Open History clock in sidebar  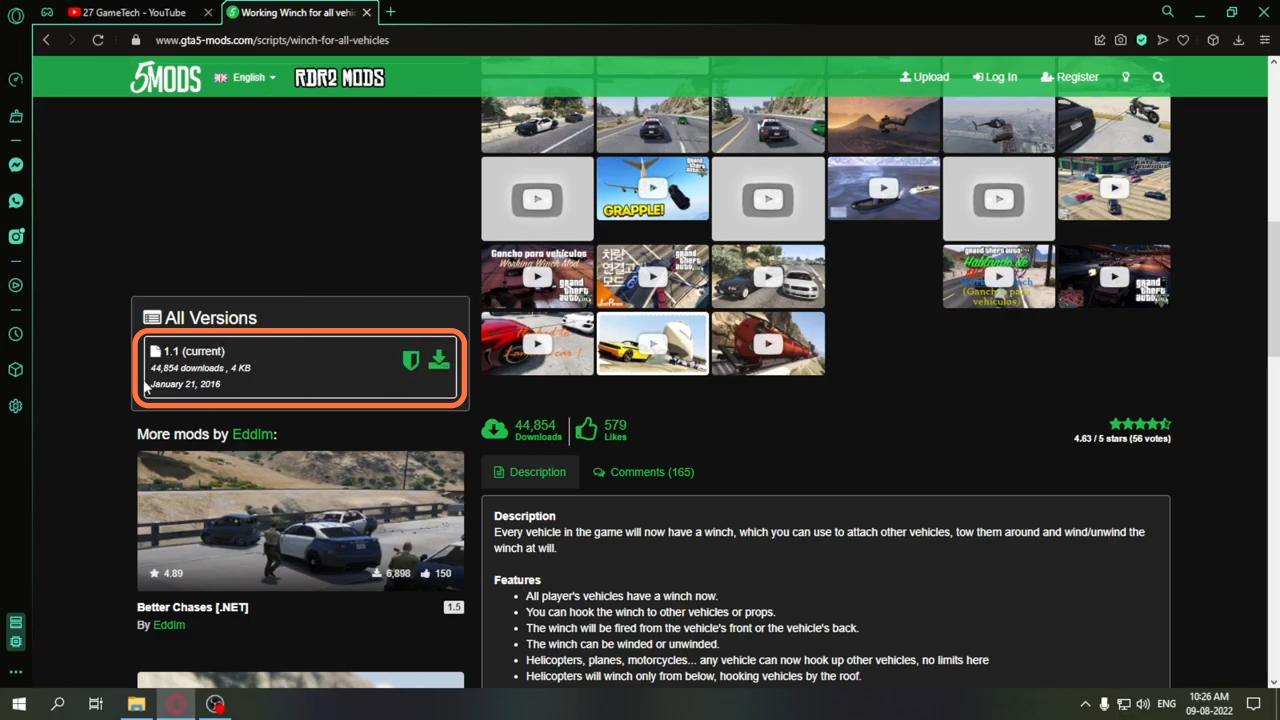point(16,334)
